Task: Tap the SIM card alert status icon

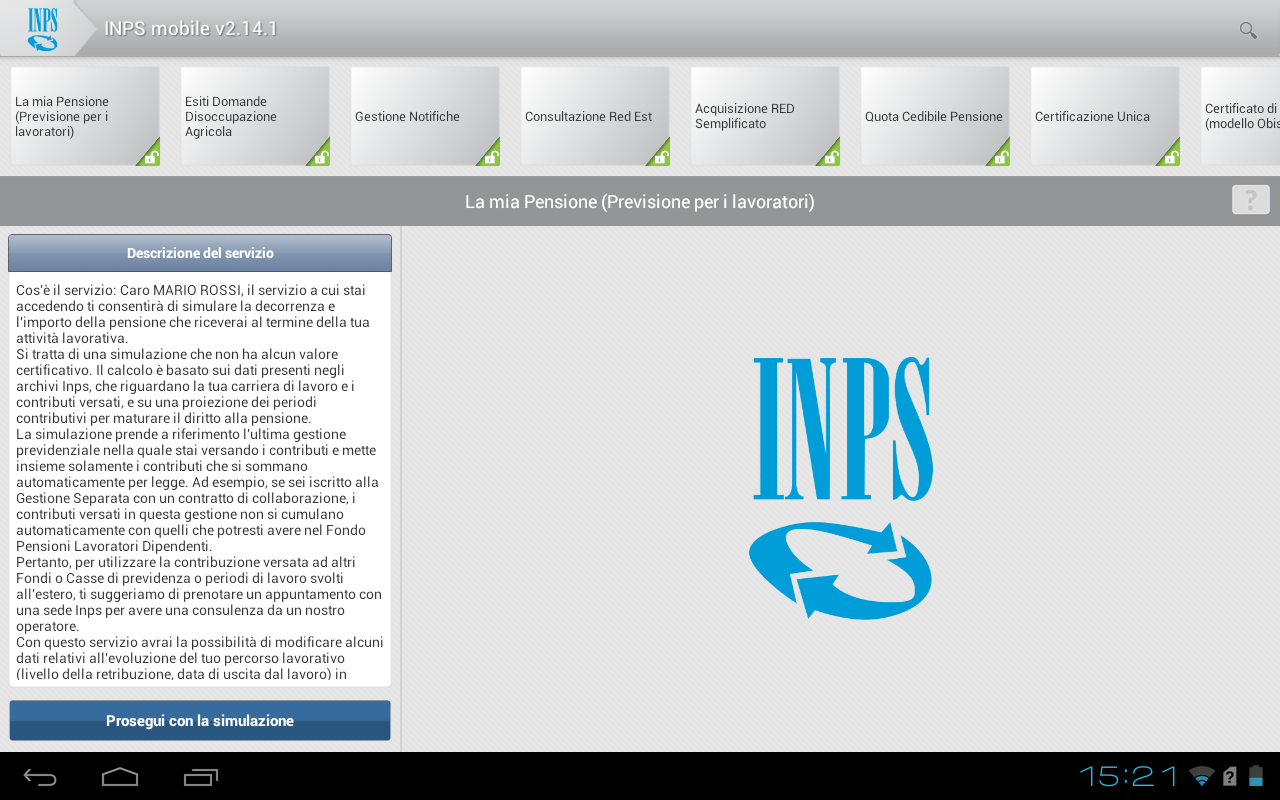Action: (1230, 776)
